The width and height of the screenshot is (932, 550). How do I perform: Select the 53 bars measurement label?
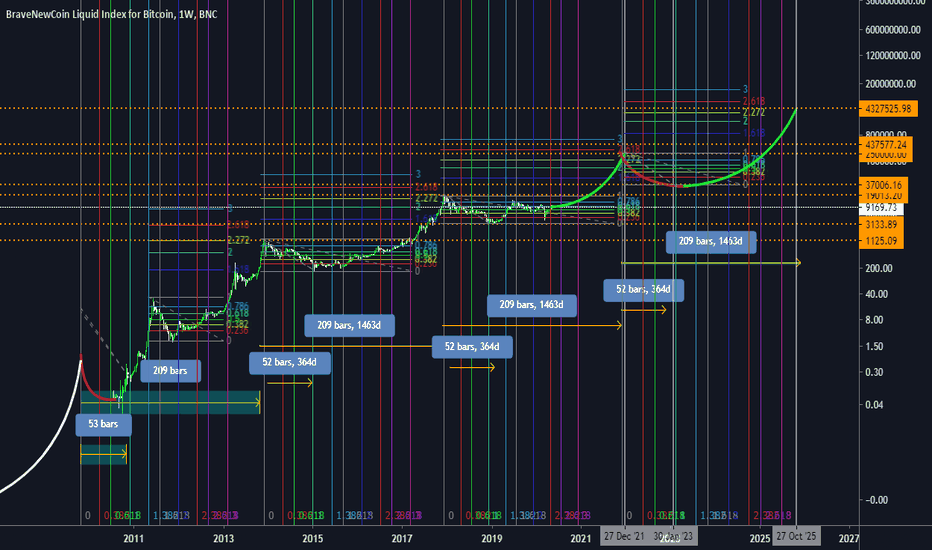103,425
